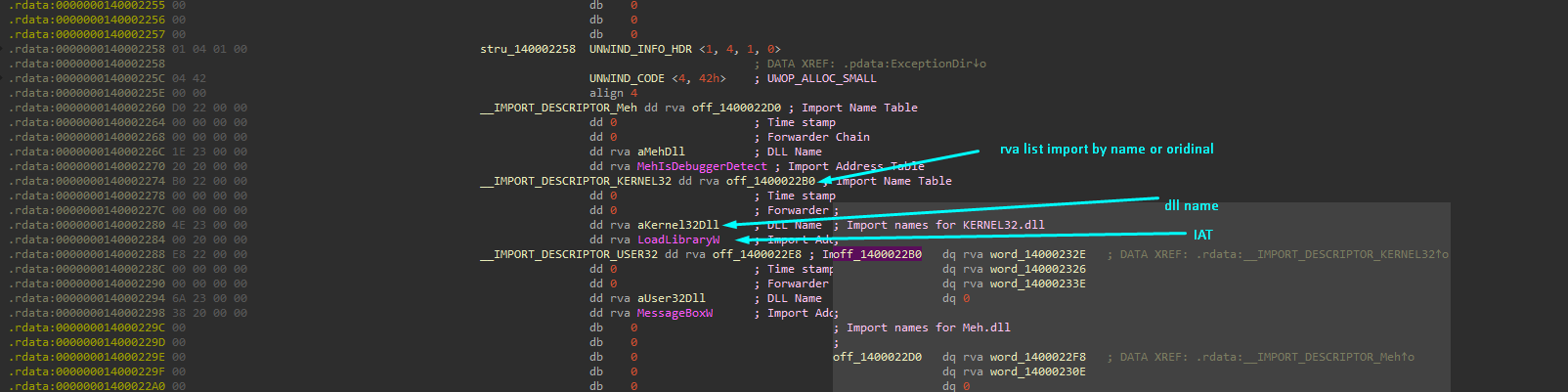1568x392 pixels.
Task: Click 'Import names for KERNEL32.dll' comment
Action: pyautogui.click(x=945, y=225)
